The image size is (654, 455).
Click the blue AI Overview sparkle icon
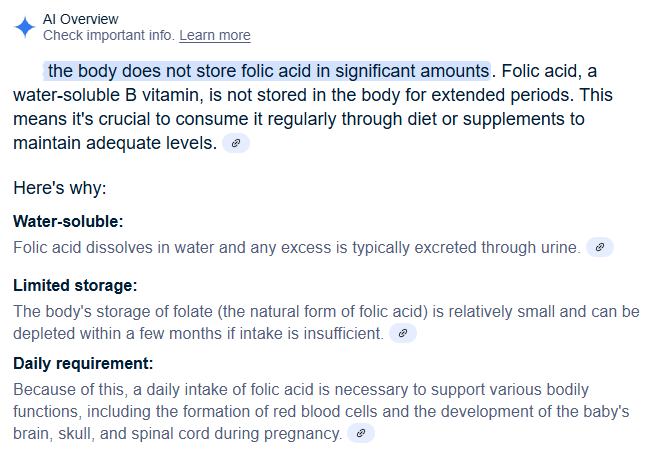coord(25,27)
